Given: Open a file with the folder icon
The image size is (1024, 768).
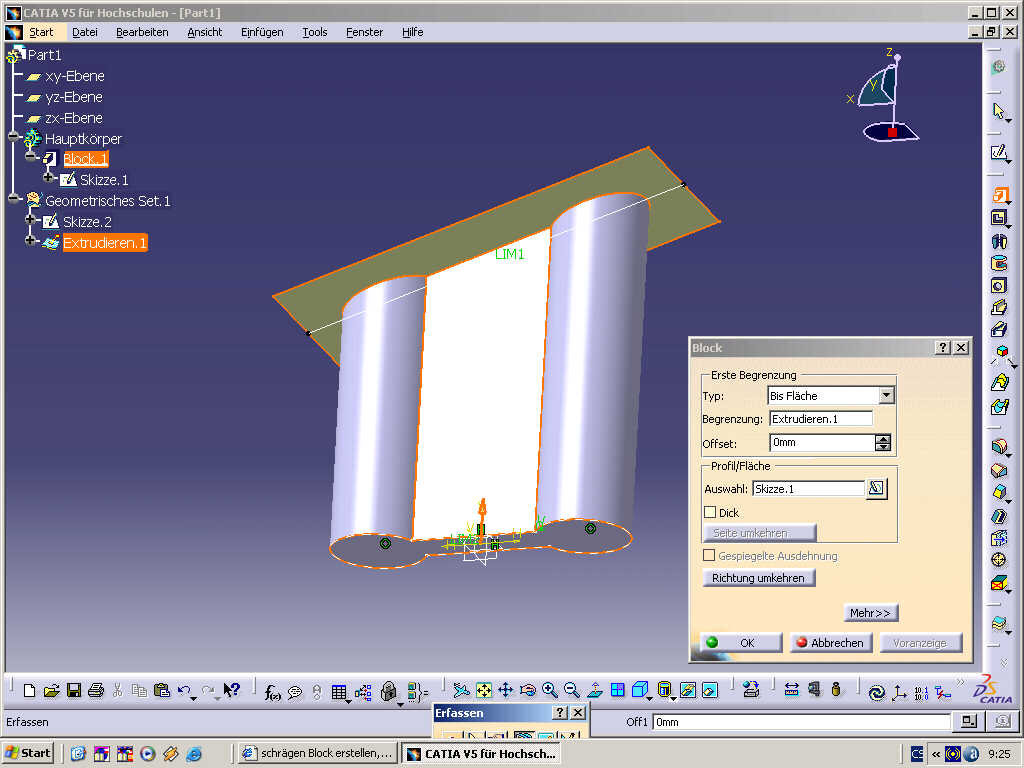Looking at the screenshot, I should (52, 690).
